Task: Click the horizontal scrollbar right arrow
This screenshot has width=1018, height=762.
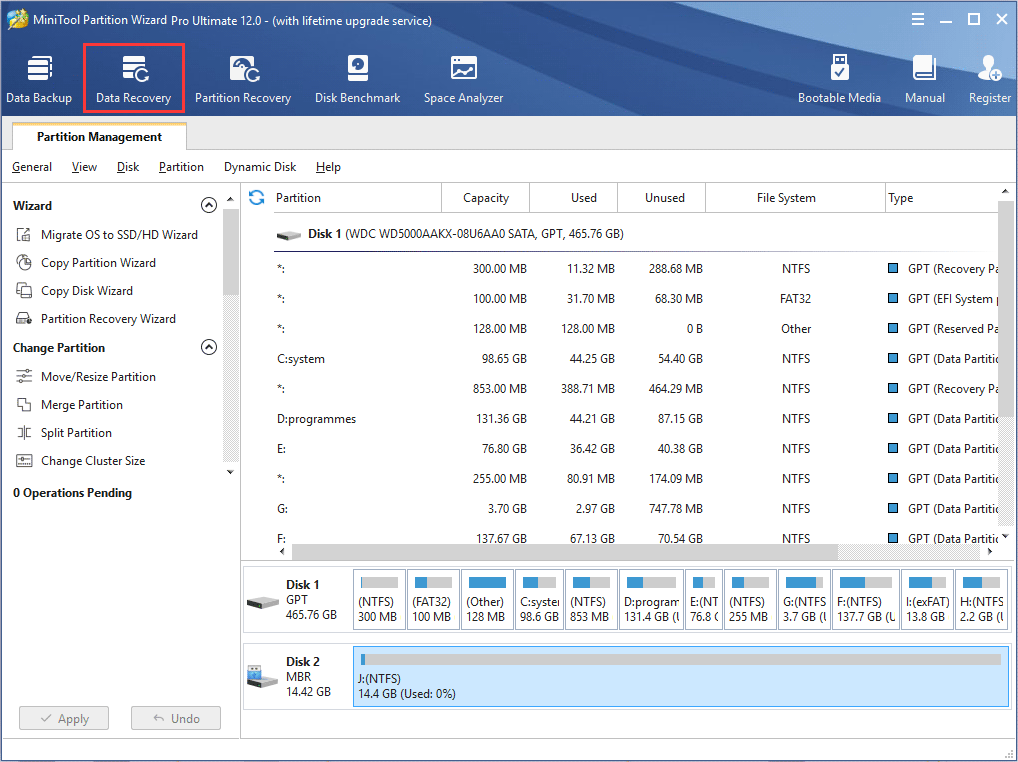Action: pos(989,552)
